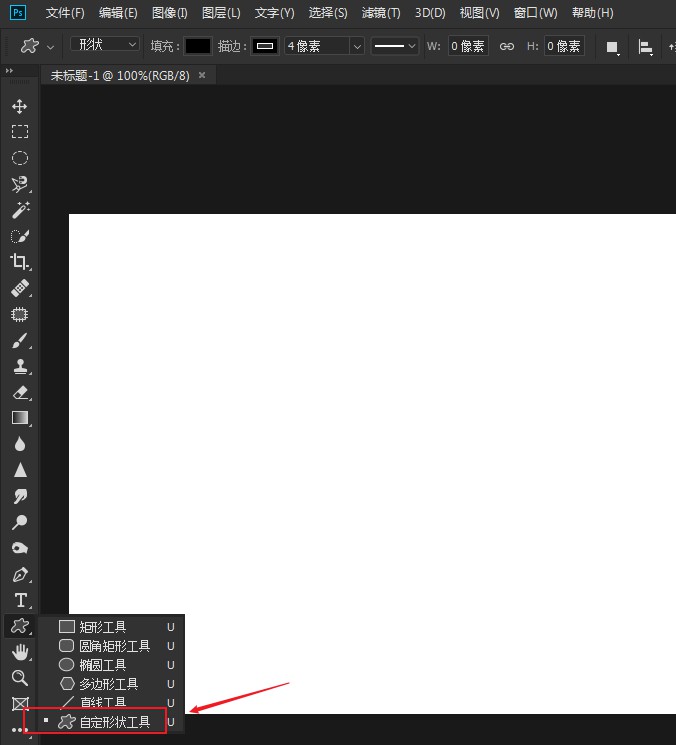Open the stroke line style dropdown
This screenshot has width=676, height=745.
click(395, 46)
